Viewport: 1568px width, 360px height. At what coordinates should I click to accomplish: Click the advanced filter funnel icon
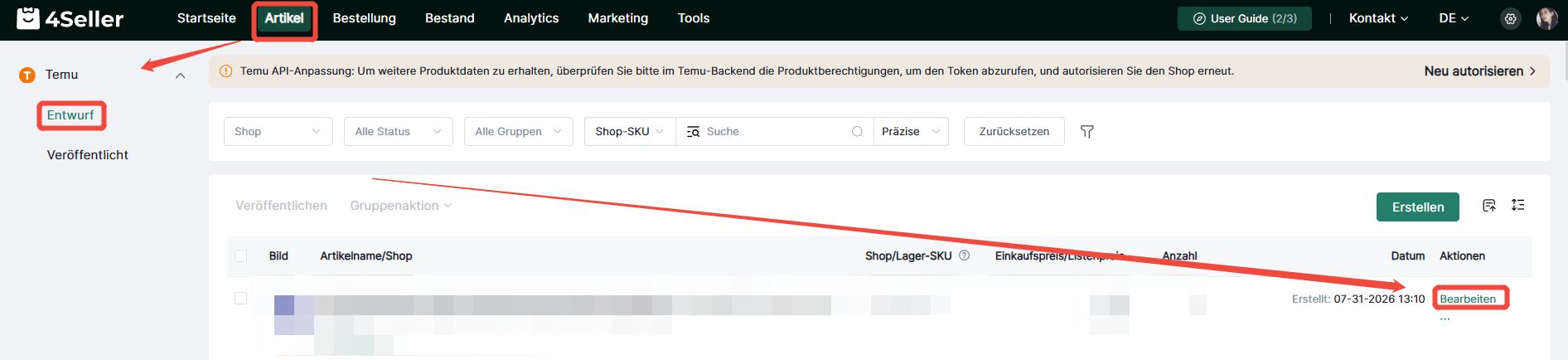(x=1087, y=131)
